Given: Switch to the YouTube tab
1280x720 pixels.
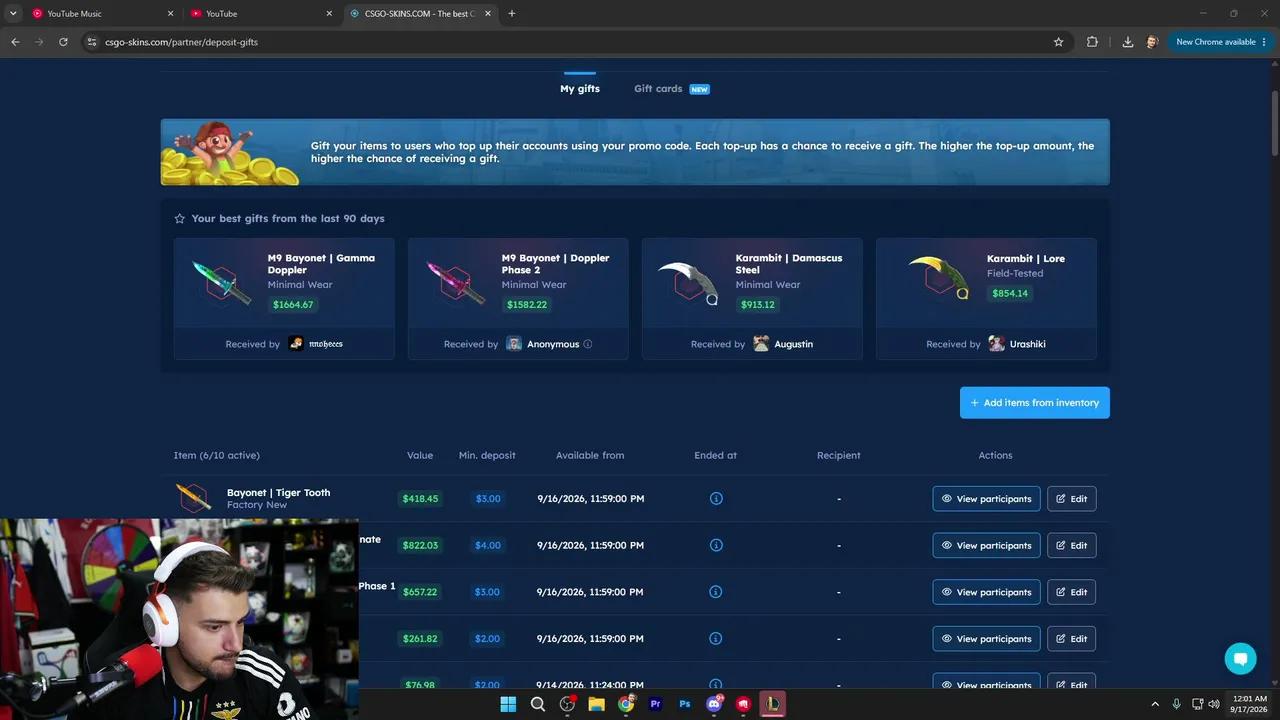Looking at the screenshot, I should [262, 14].
